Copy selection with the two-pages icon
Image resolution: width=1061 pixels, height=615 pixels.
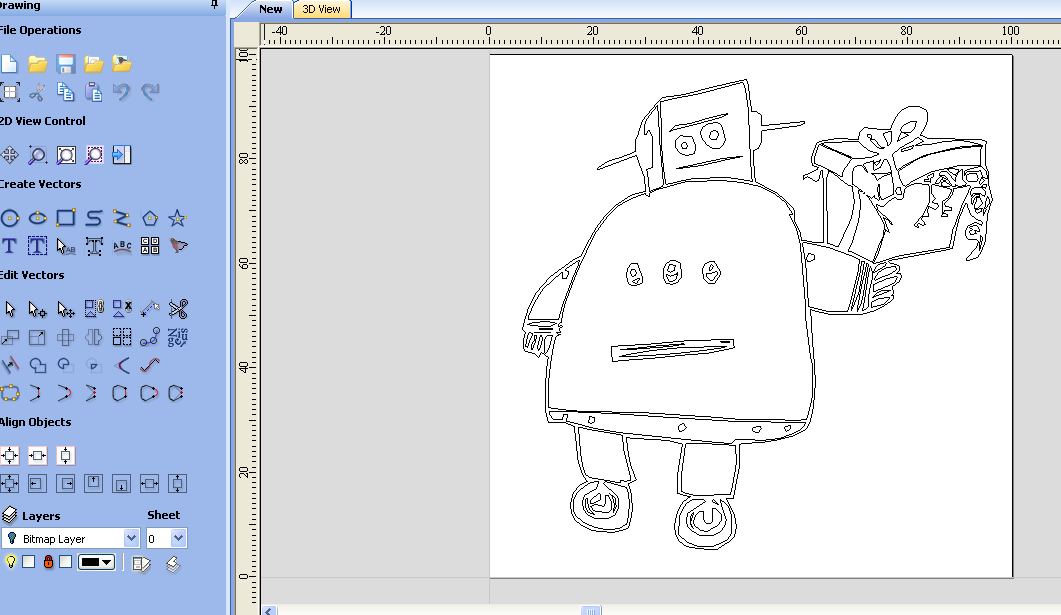pyautogui.click(x=66, y=91)
